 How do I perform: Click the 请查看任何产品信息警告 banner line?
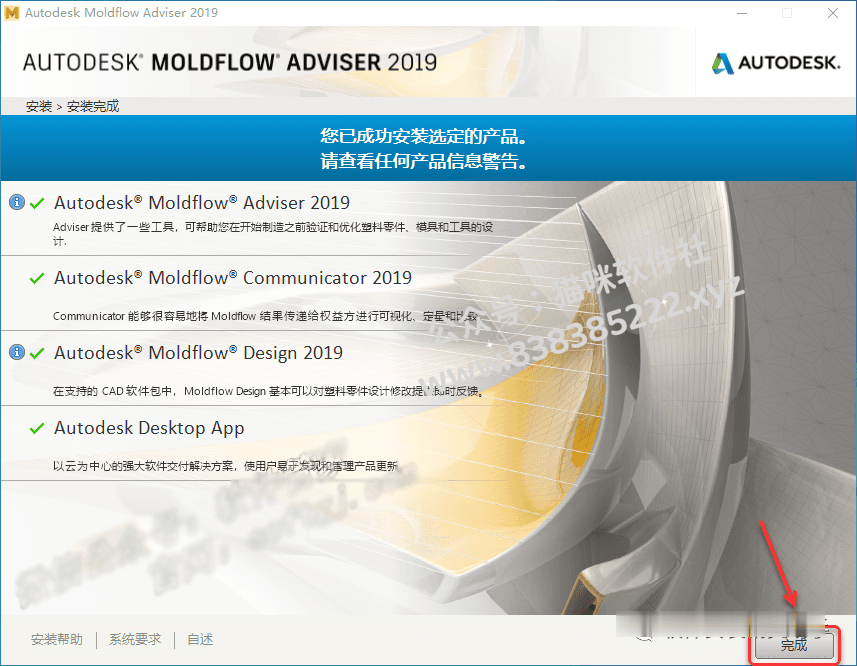424,161
